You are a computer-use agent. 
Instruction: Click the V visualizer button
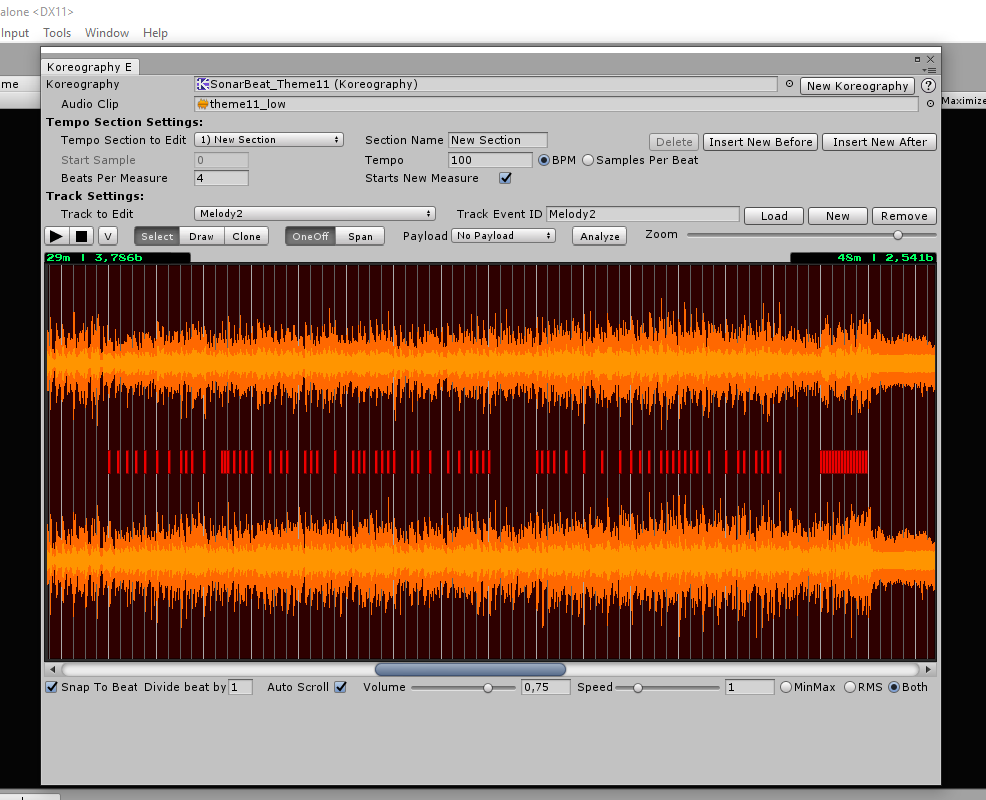108,236
